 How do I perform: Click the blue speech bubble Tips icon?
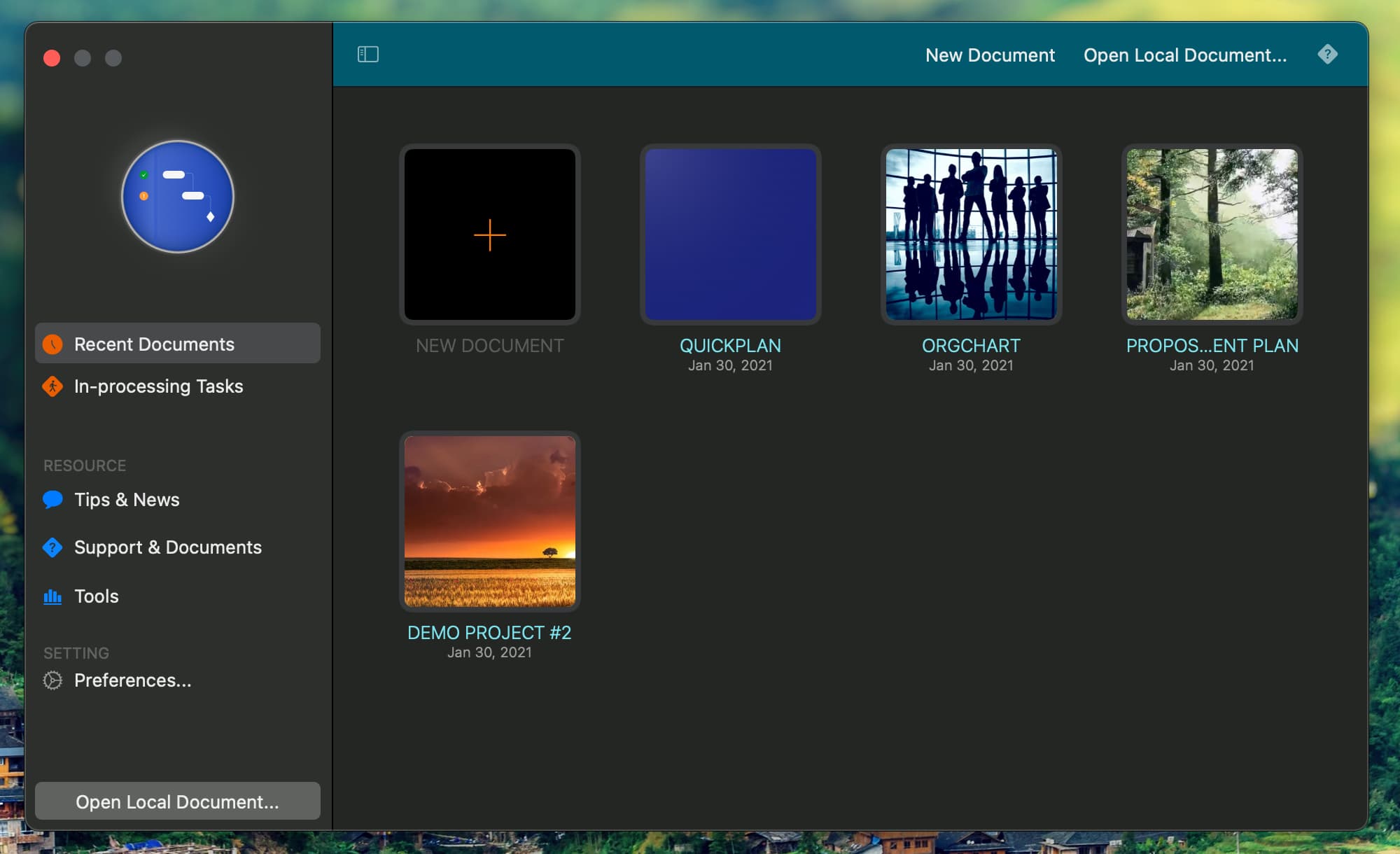[x=52, y=500]
